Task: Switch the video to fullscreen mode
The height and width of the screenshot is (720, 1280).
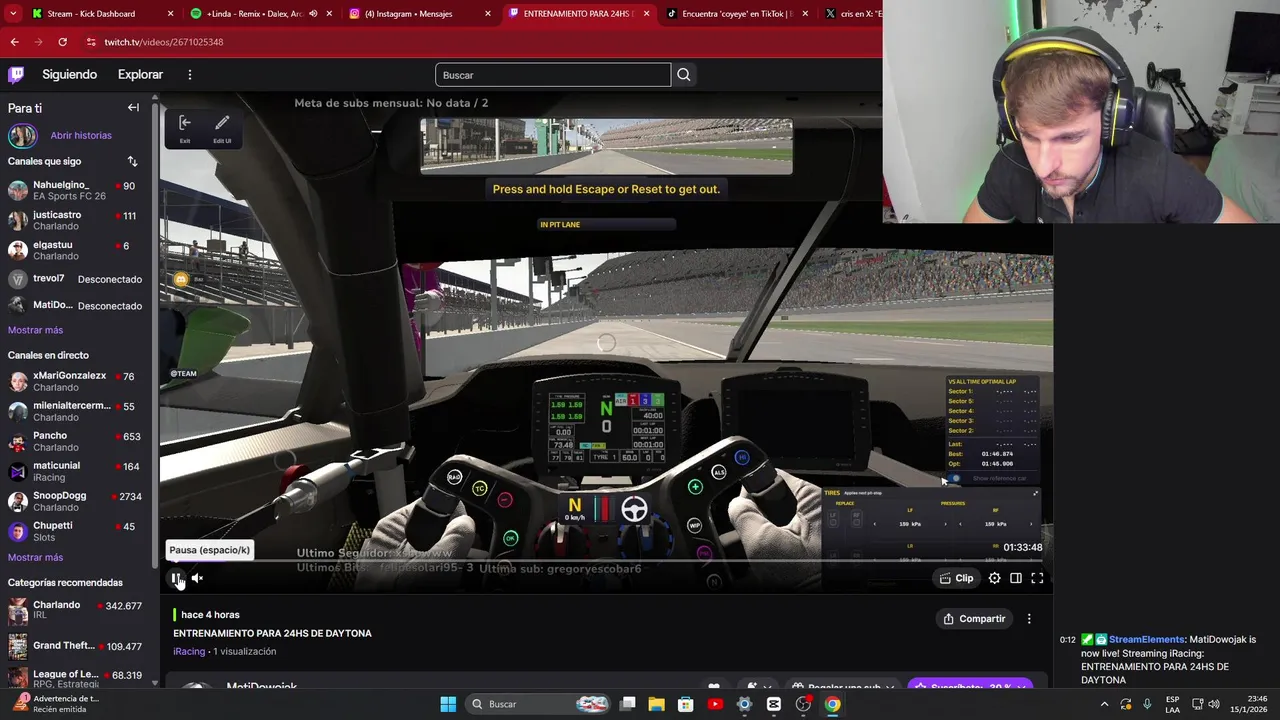Action: click(1037, 578)
